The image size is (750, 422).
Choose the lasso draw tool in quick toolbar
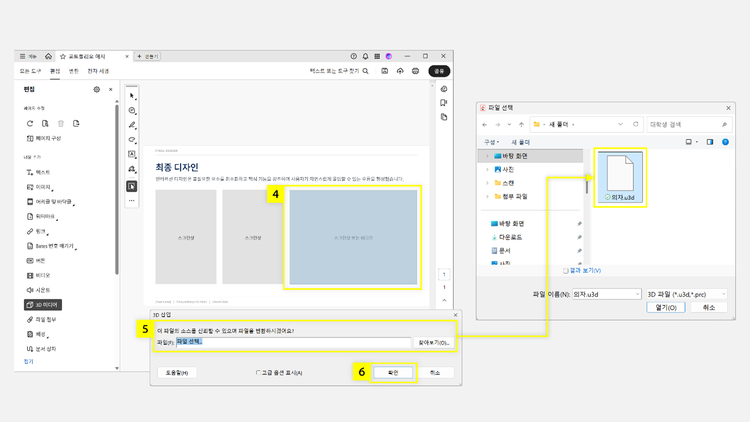(x=132, y=140)
